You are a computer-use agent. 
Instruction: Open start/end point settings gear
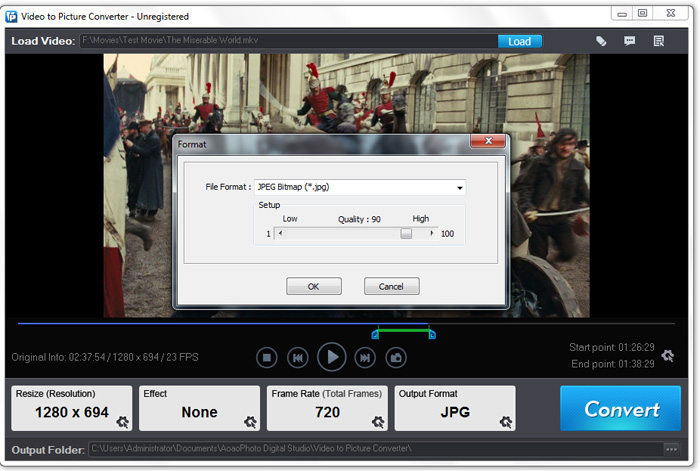pyautogui.click(x=668, y=356)
